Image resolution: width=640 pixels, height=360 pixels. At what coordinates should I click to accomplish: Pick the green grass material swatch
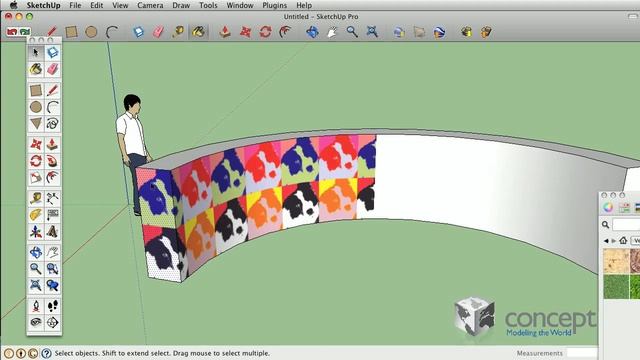tap(616, 287)
